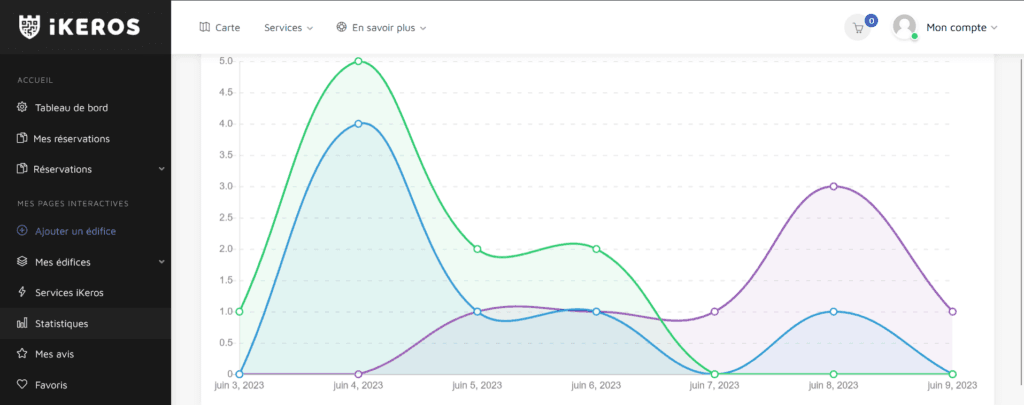
Task: Click the Tableau de bord gear icon
Action: pyautogui.click(x=23, y=108)
